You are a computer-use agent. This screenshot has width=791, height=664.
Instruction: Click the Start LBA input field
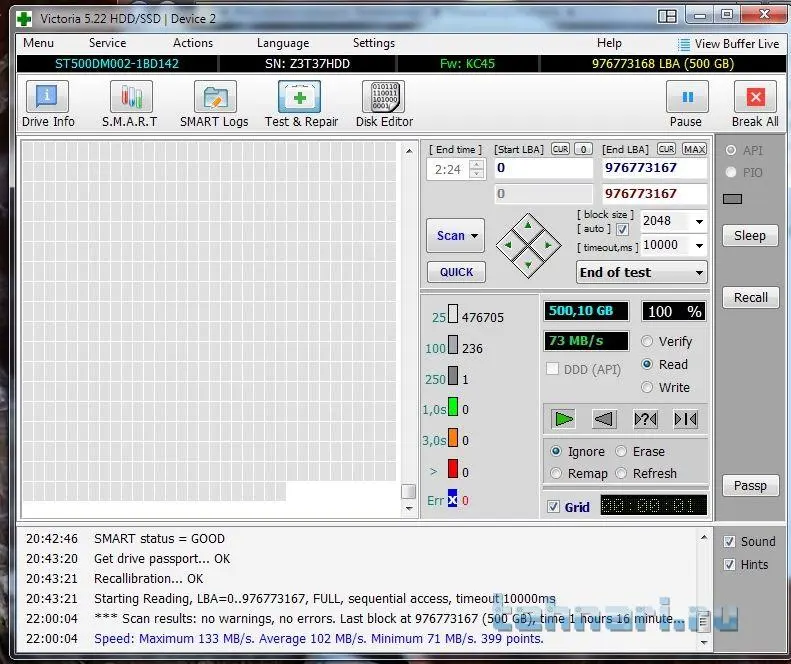tap(543, 168)
